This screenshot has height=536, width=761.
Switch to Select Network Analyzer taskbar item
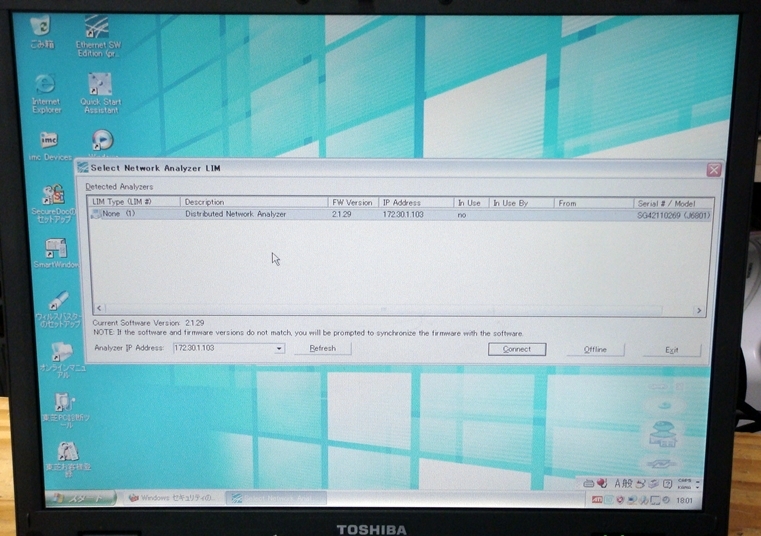coord(276,498)
